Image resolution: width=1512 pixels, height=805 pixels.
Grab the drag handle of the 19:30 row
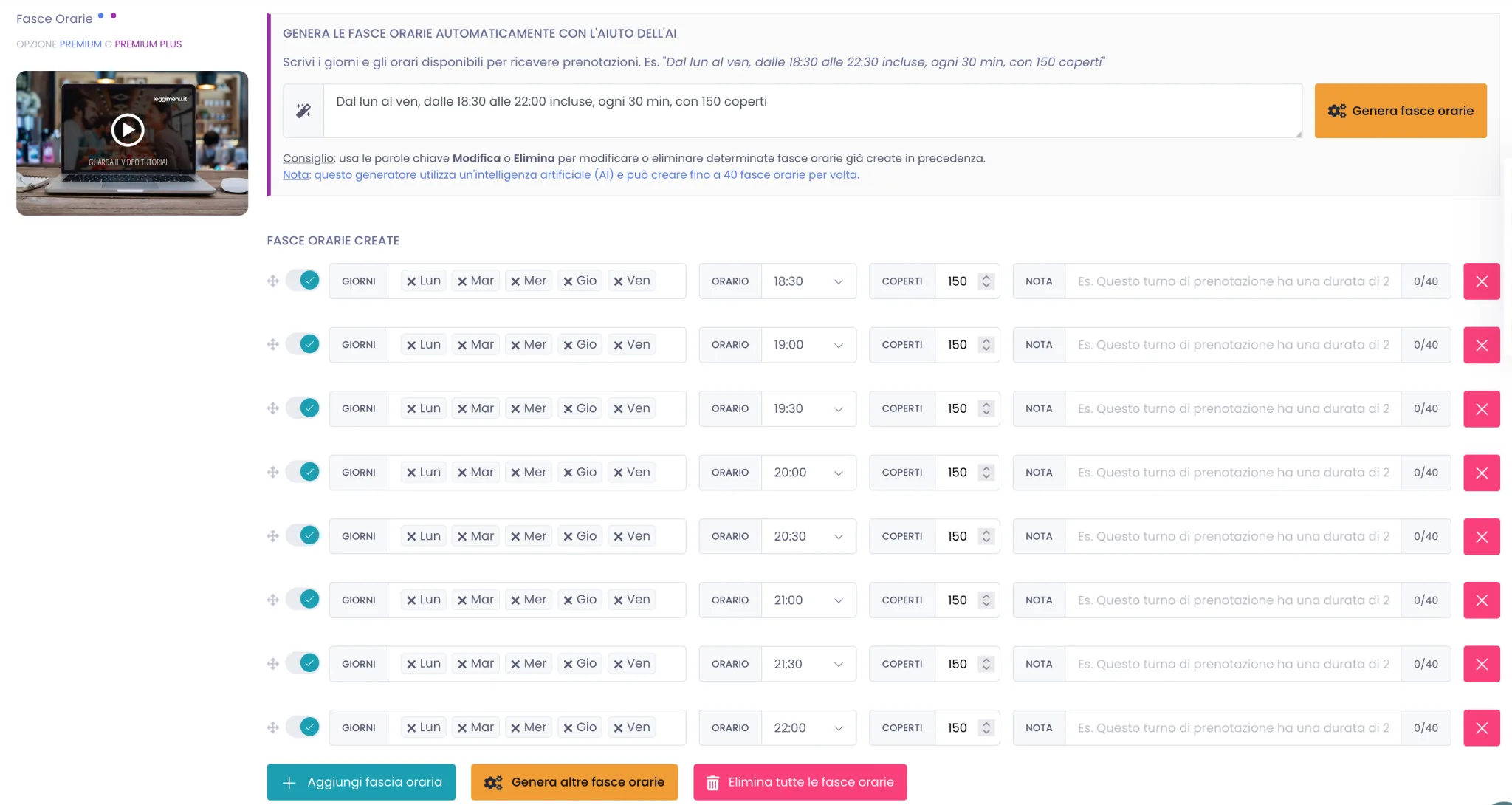pyautogui.click(x=273, y=408)
